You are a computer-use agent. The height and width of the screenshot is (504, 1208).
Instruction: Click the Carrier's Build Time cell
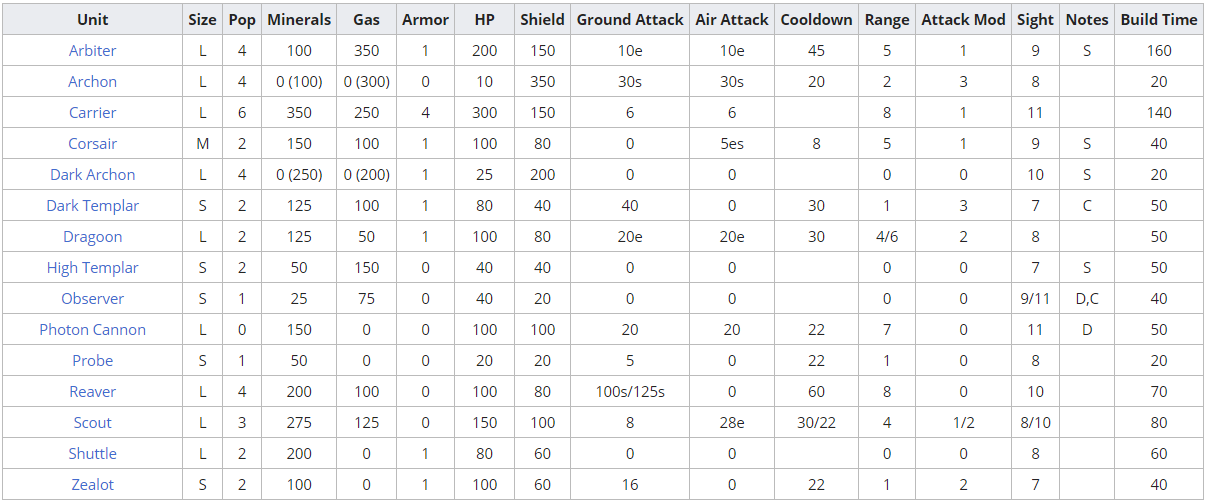(1159, 113)
